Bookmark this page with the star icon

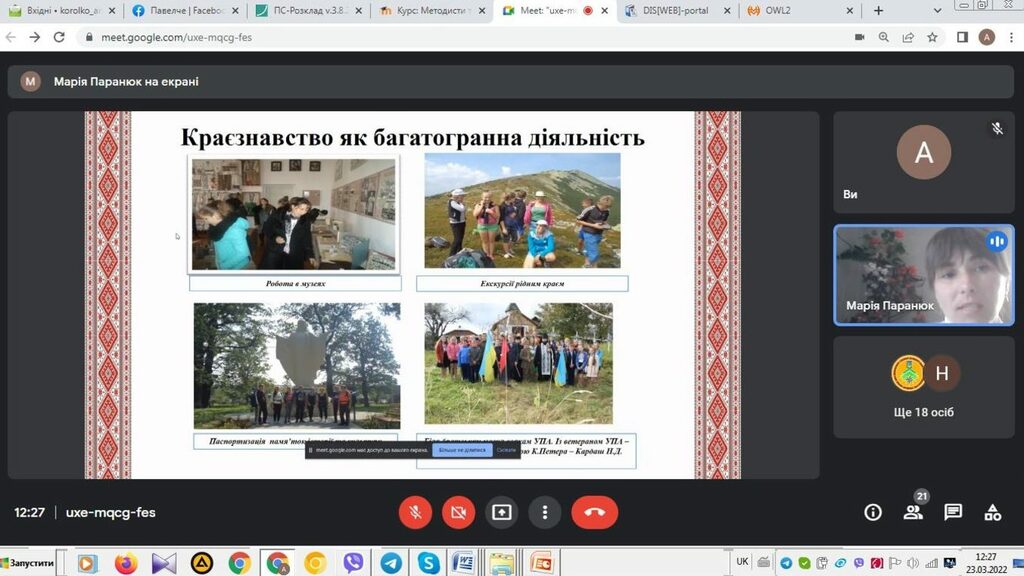click(x=932, y=37)
